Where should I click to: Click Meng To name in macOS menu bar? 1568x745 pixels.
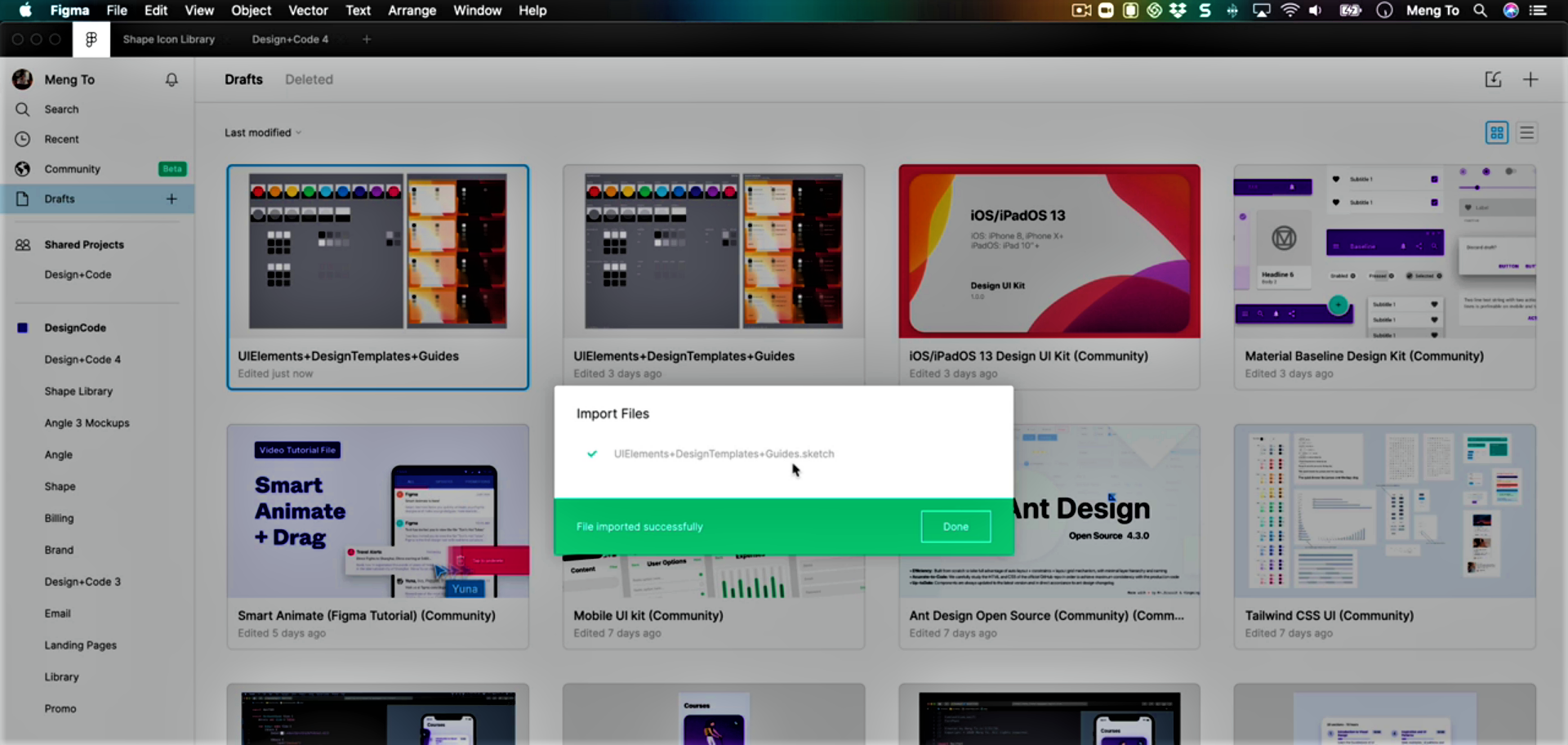[x=1432, y=11]
